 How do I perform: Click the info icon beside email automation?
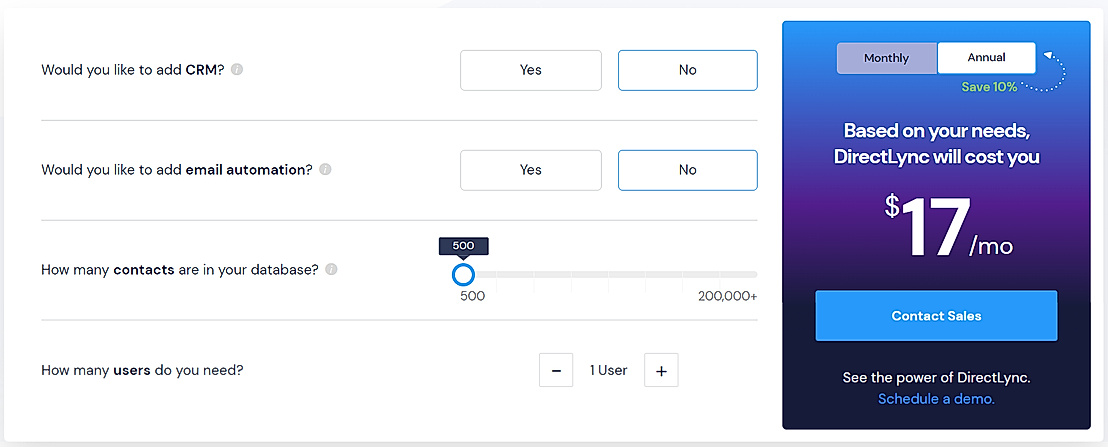click(325, 170)
